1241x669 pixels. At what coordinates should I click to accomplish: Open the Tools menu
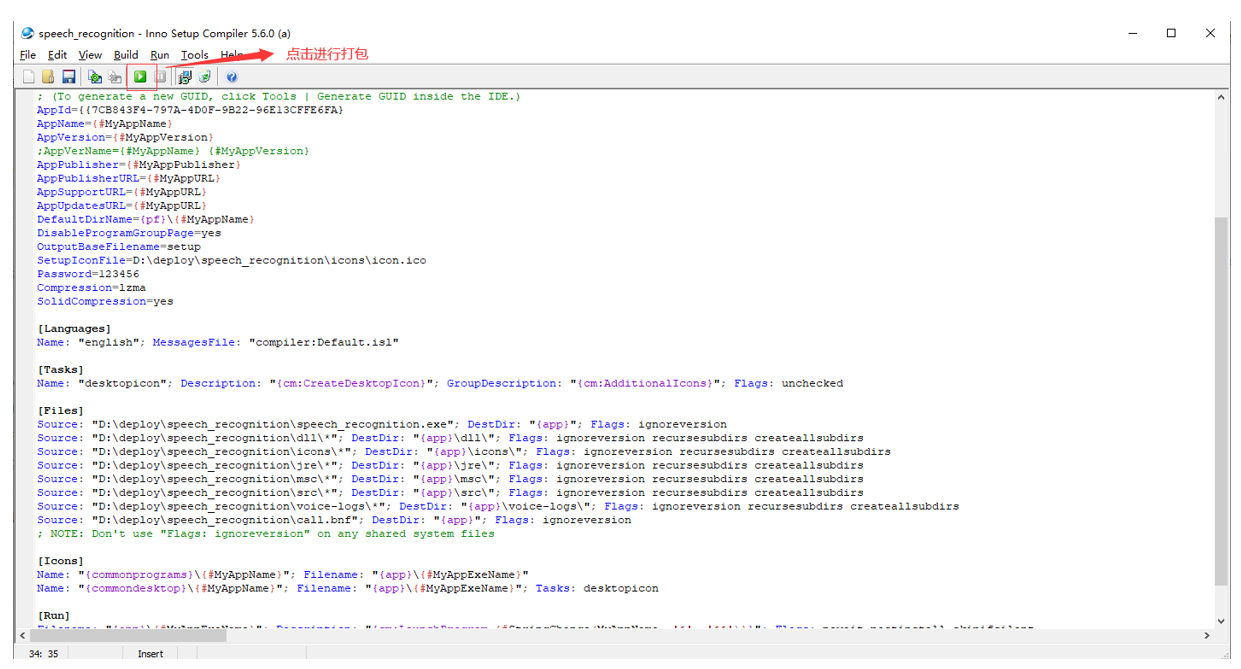click(x=195, y=55)
